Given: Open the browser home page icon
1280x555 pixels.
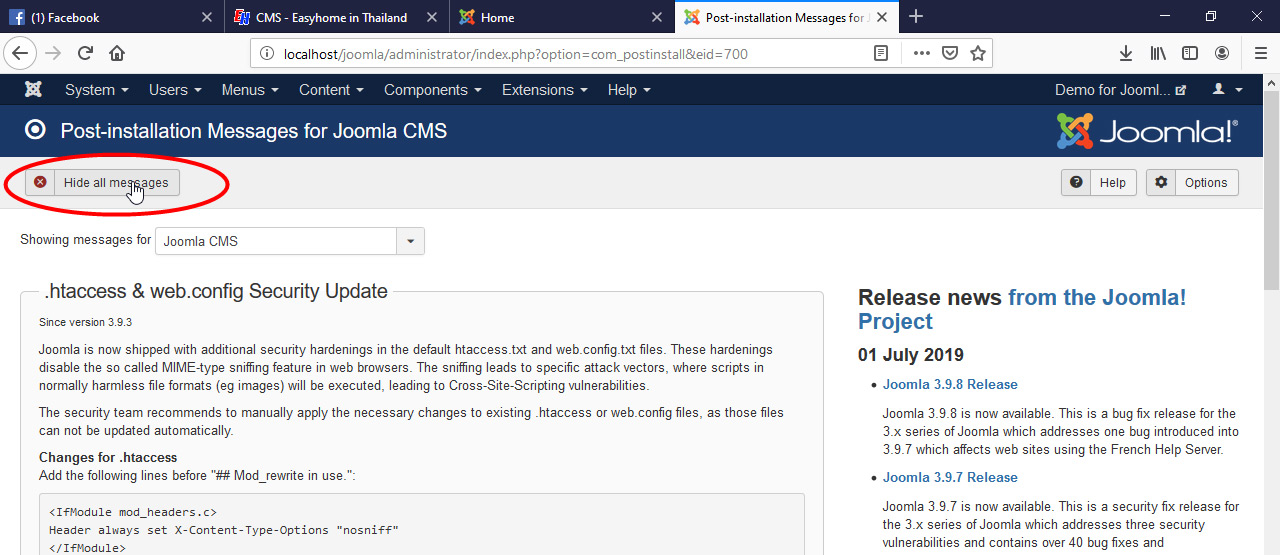Looking at the screenshot, I should [117, 53].
